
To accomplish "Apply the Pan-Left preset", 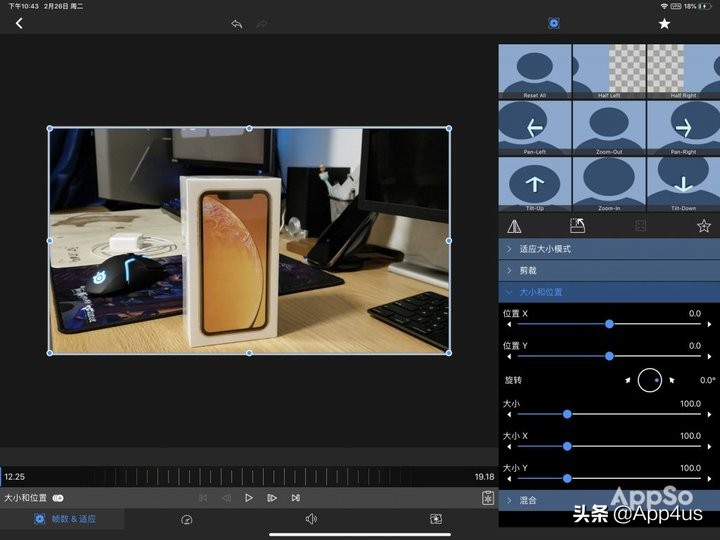I will 534,128.
